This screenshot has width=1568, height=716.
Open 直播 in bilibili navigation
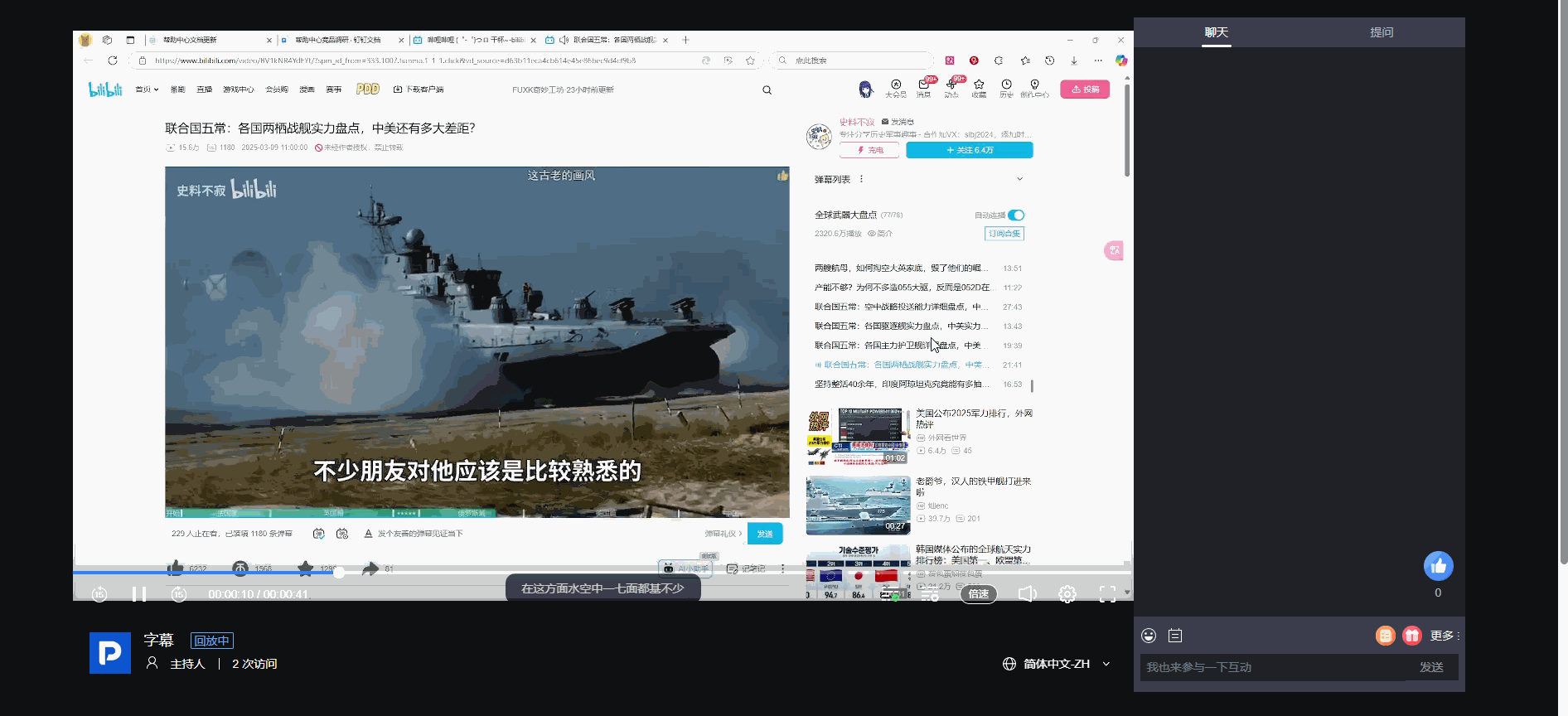tap(205, 89)
